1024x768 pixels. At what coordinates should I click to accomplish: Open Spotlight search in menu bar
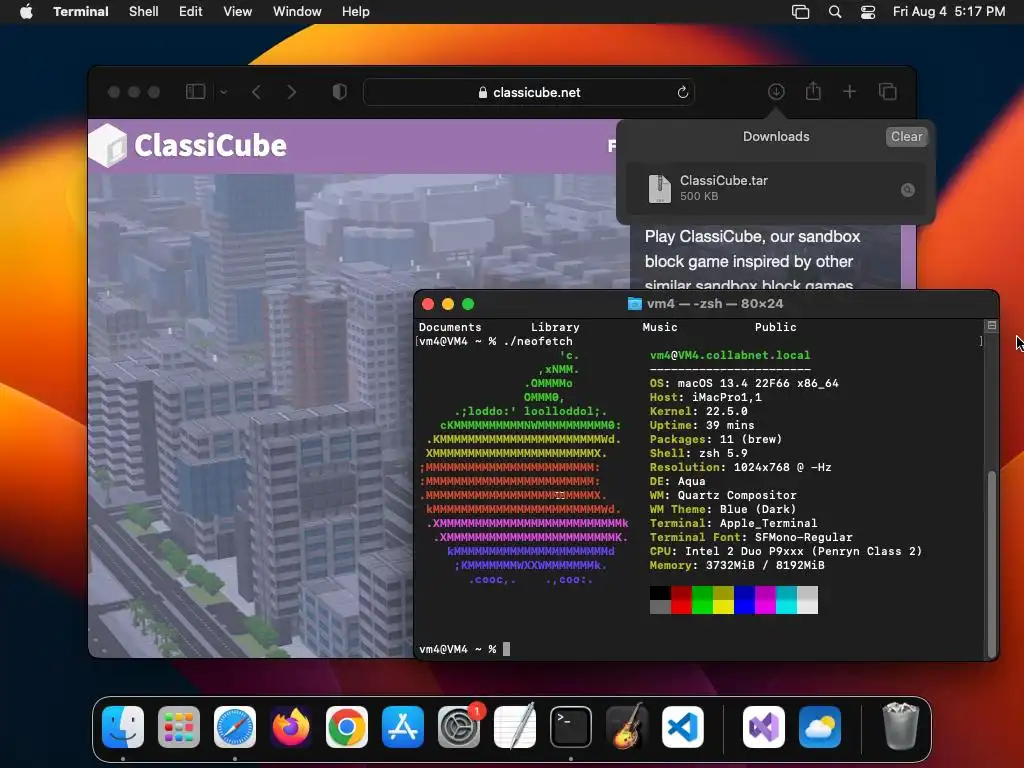(x=835, y=12)
